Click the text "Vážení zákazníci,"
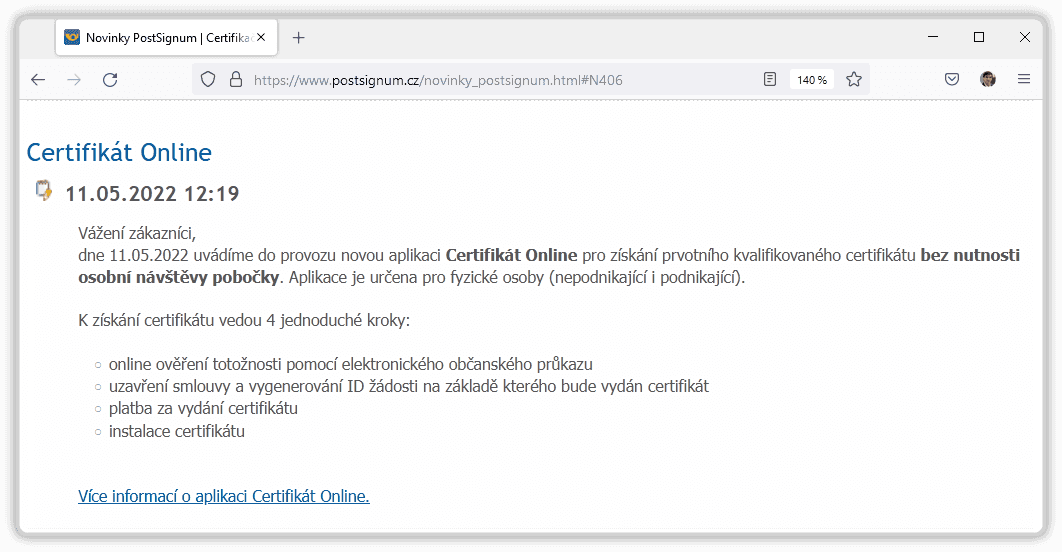 pos(137,234)
